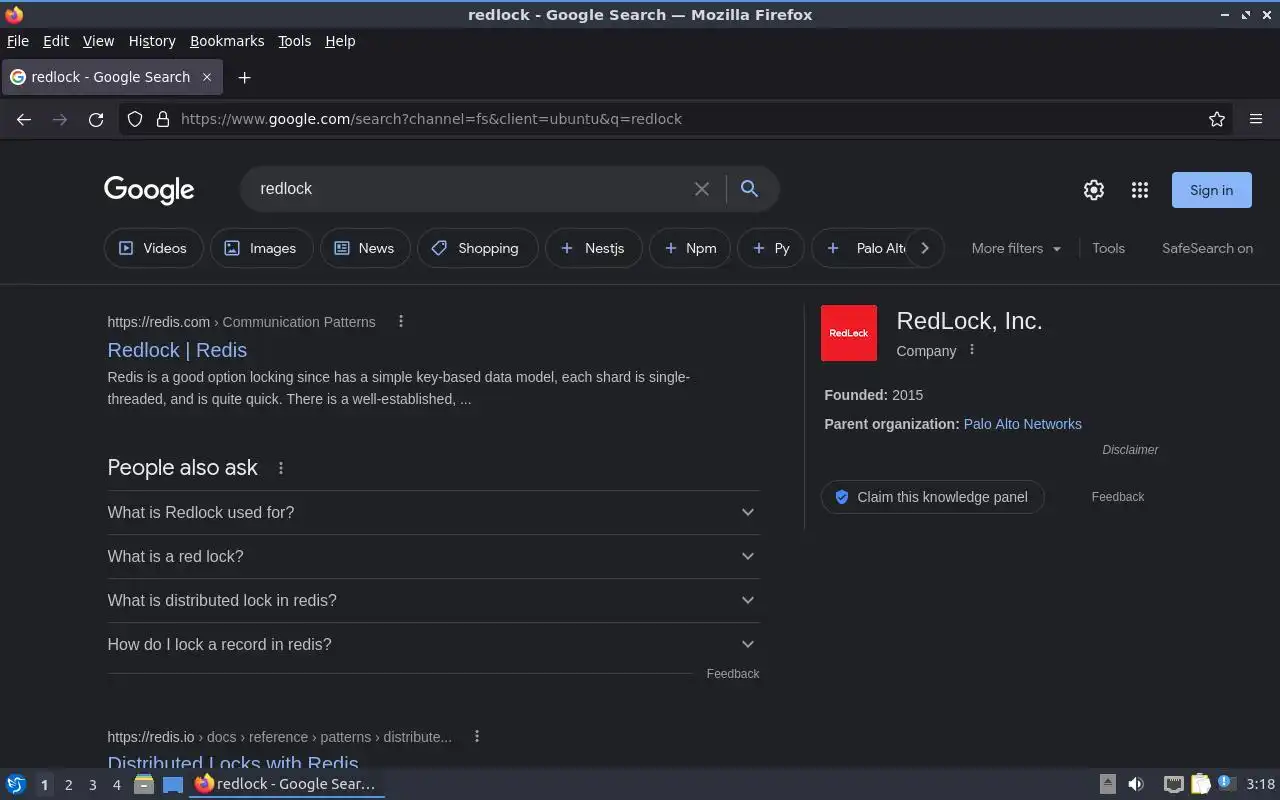Add the Py filter chip
The width and height of the screenshot is (1280, 800).
[771, 248]
